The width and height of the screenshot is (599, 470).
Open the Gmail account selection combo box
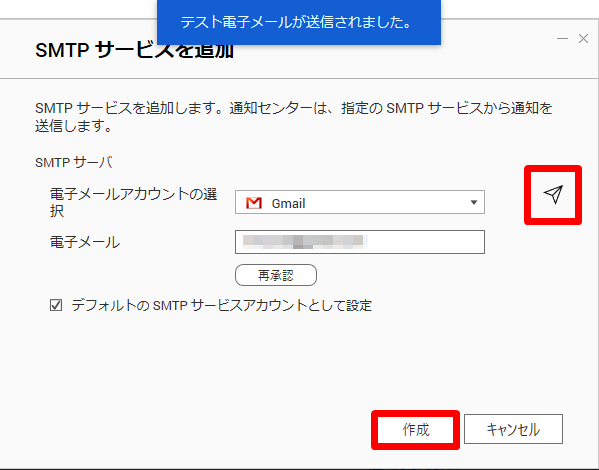(x=360, y=202)
